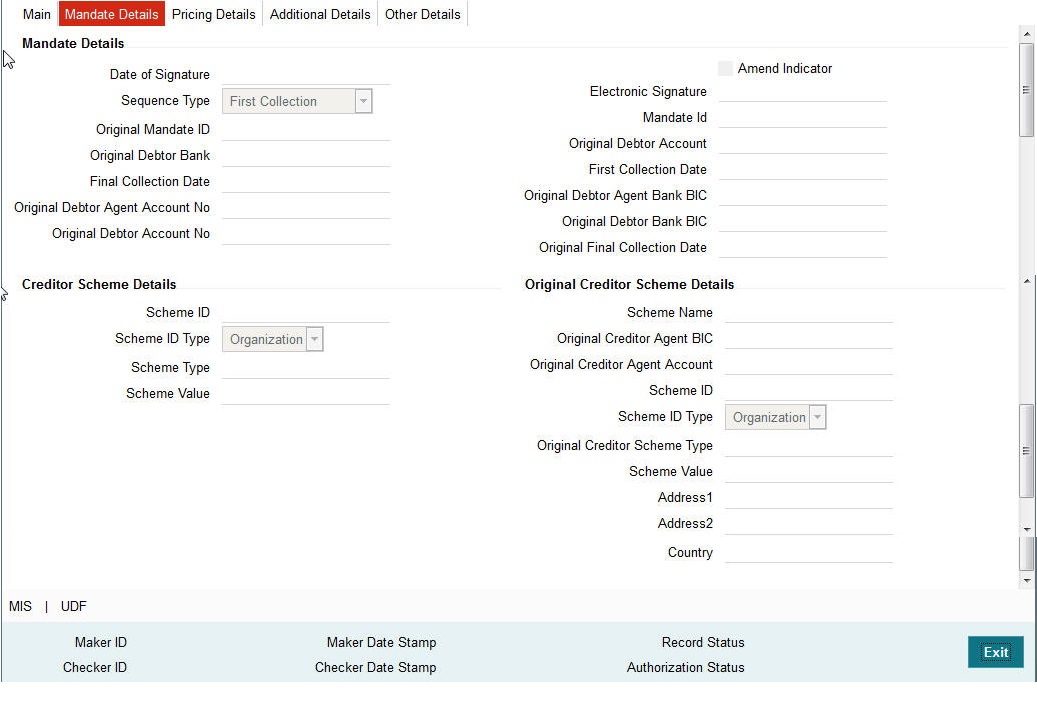Switch to the Main tab
1037x706 pixels.
pyautogui.click(x=36, y=14)
